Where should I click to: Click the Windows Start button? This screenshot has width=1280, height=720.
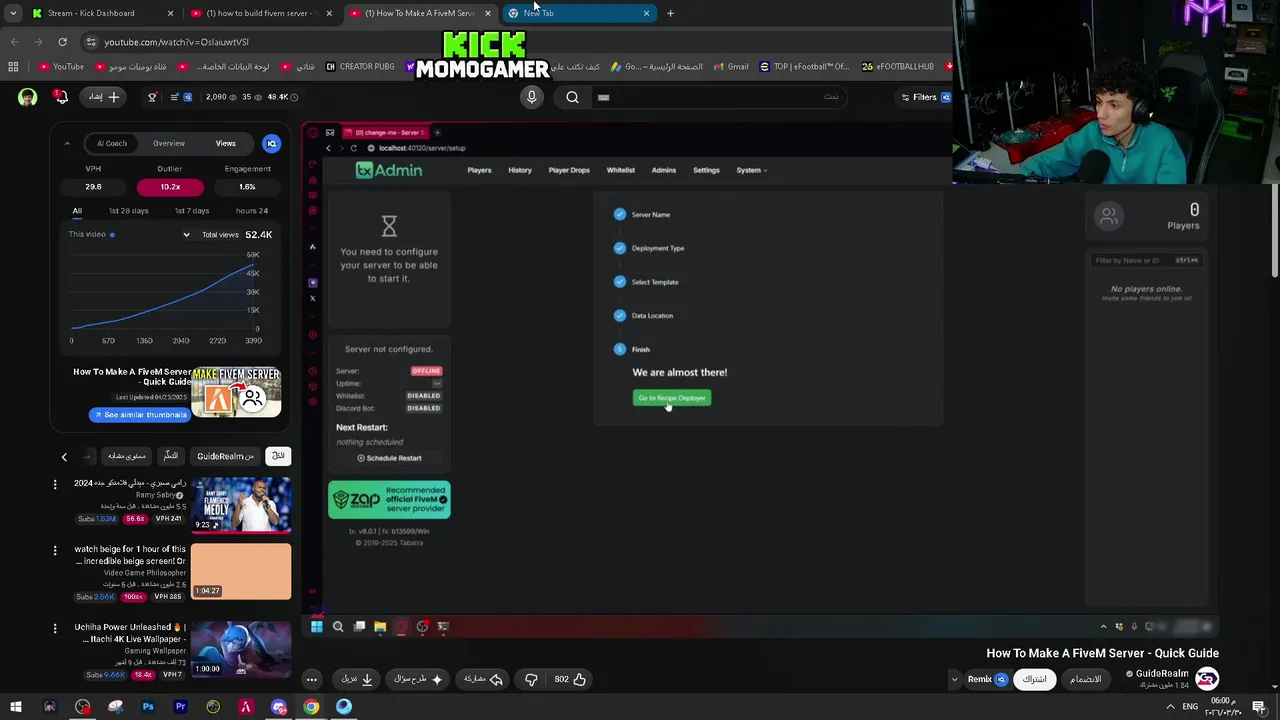click(x=16, y=707)
